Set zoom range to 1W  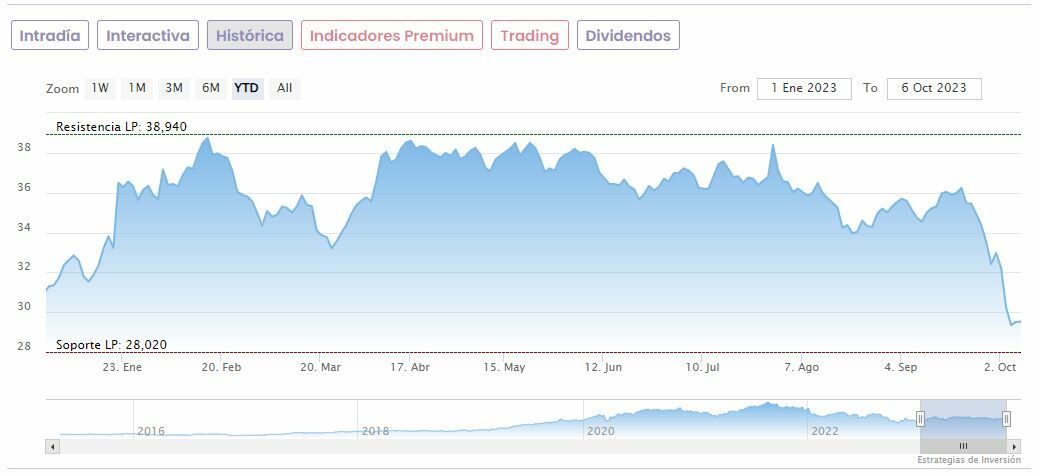[x=100, y=88]
